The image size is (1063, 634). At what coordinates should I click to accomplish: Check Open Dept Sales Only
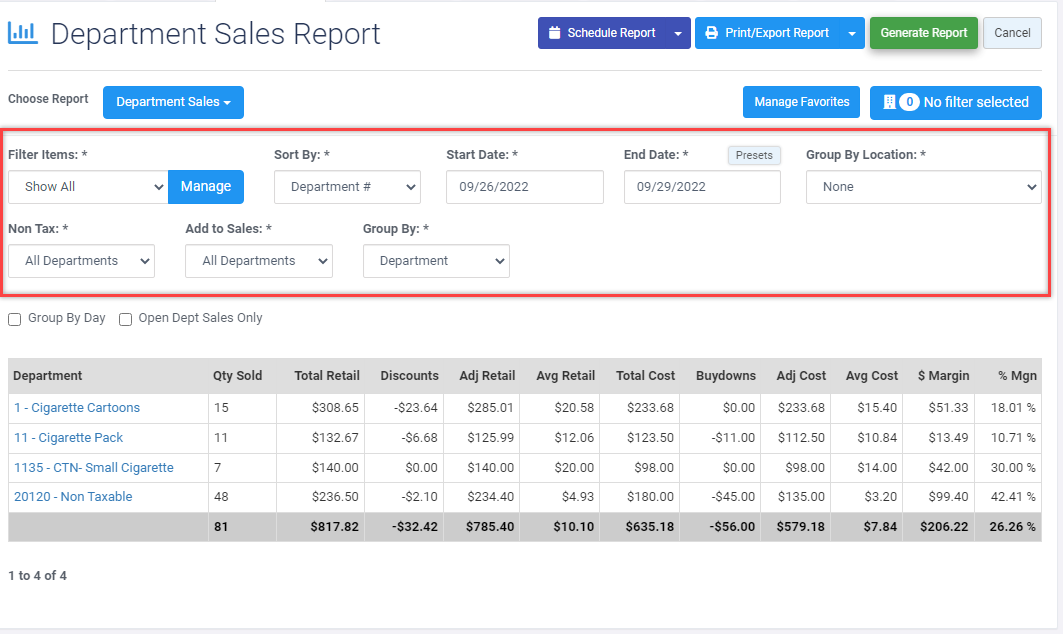(125, 318)
